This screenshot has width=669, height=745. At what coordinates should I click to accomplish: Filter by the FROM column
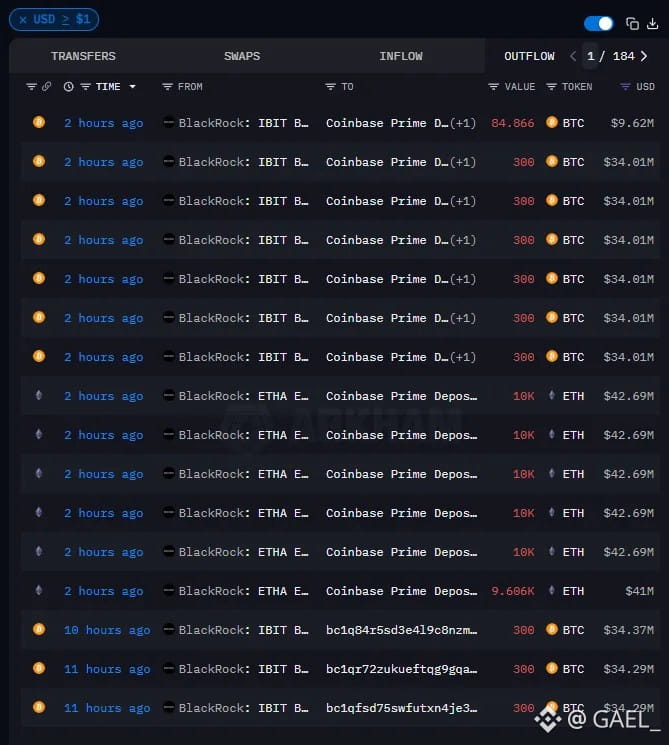(167, 86)
